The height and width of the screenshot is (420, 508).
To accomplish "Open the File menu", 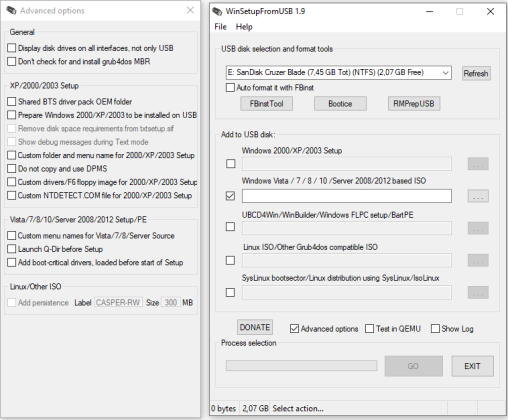I will pyautogui.click(x=220, y=27).
